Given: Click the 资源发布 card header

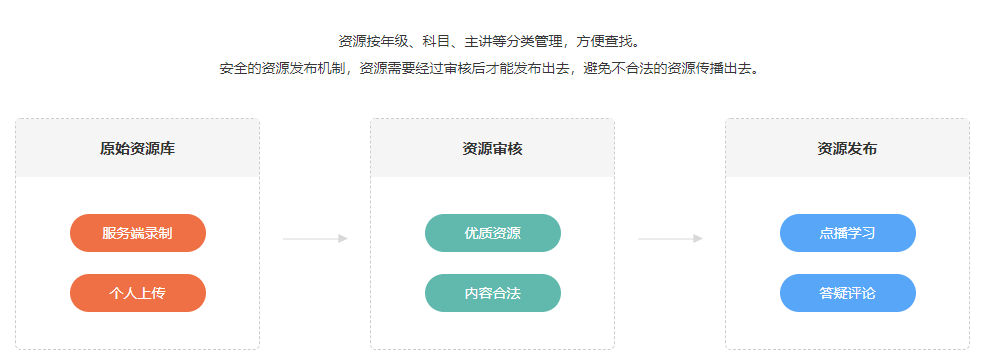Looking at the screenshot, I should coord(847,148).
